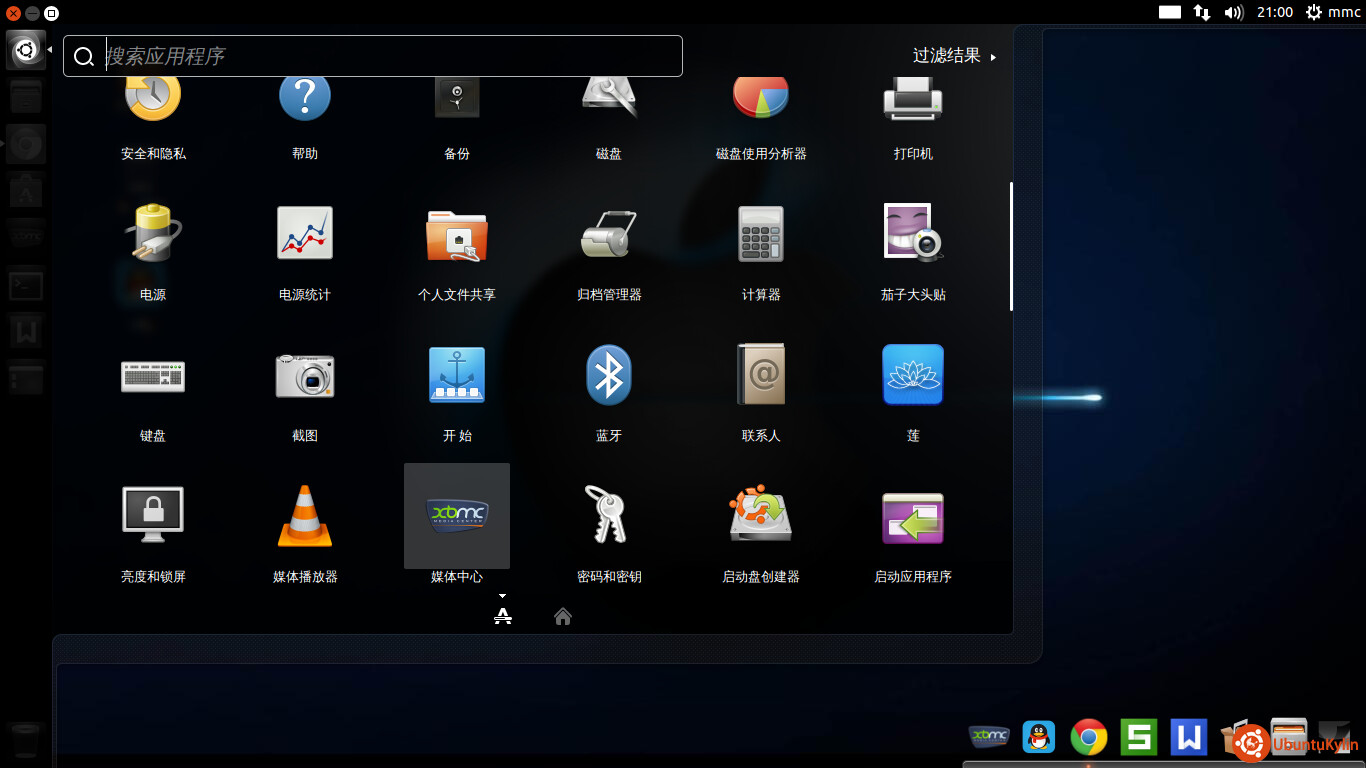
Task: Switch to the applications lens tab
Action: pos(503,616)
